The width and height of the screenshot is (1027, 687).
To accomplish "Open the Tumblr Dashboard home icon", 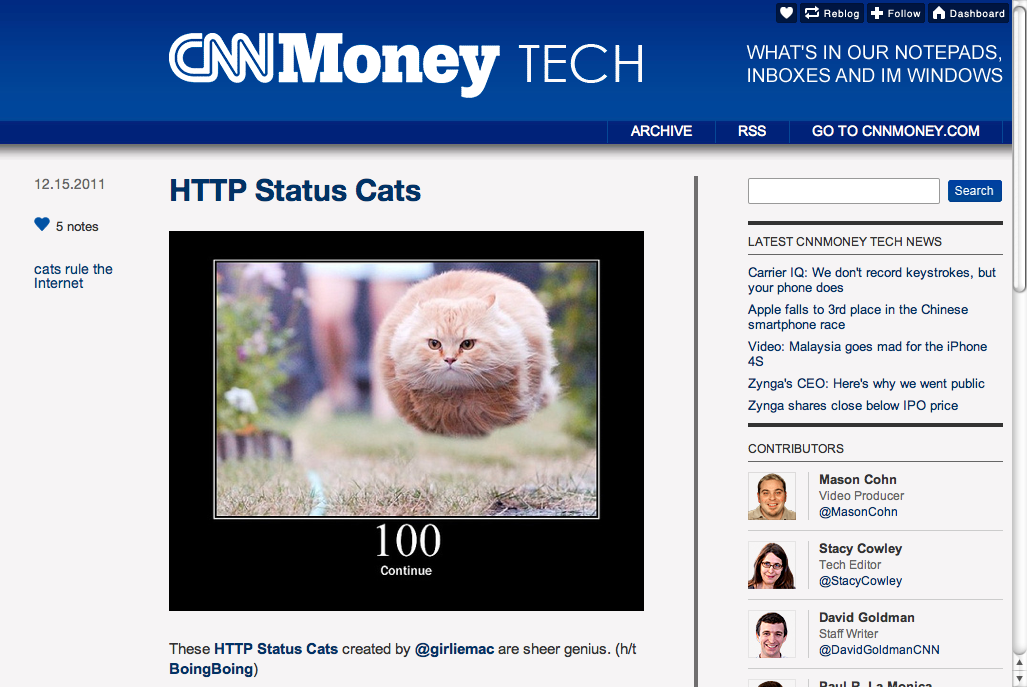I will tap(968, 13).
